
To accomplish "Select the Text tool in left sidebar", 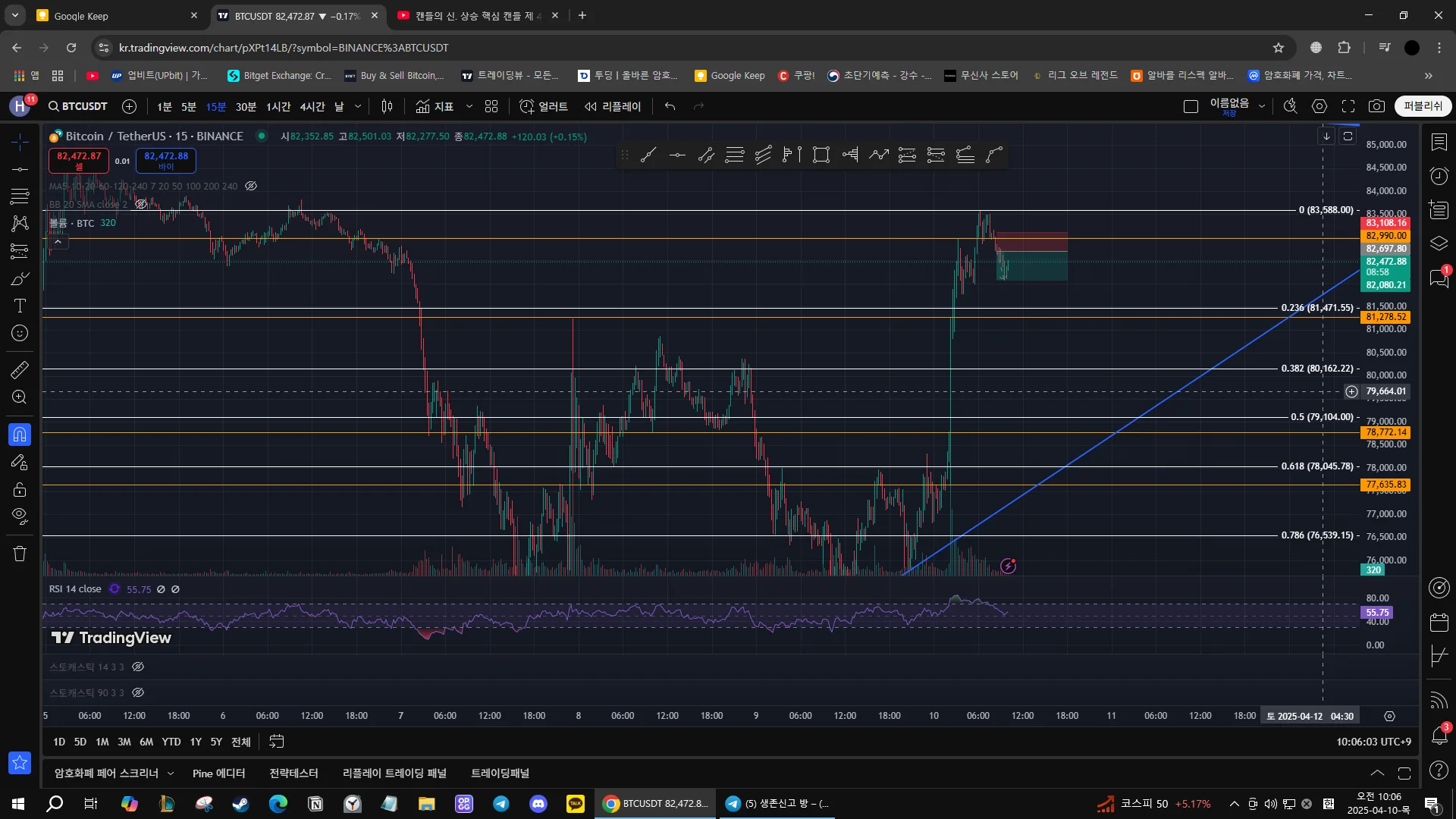I will point(20,306).
